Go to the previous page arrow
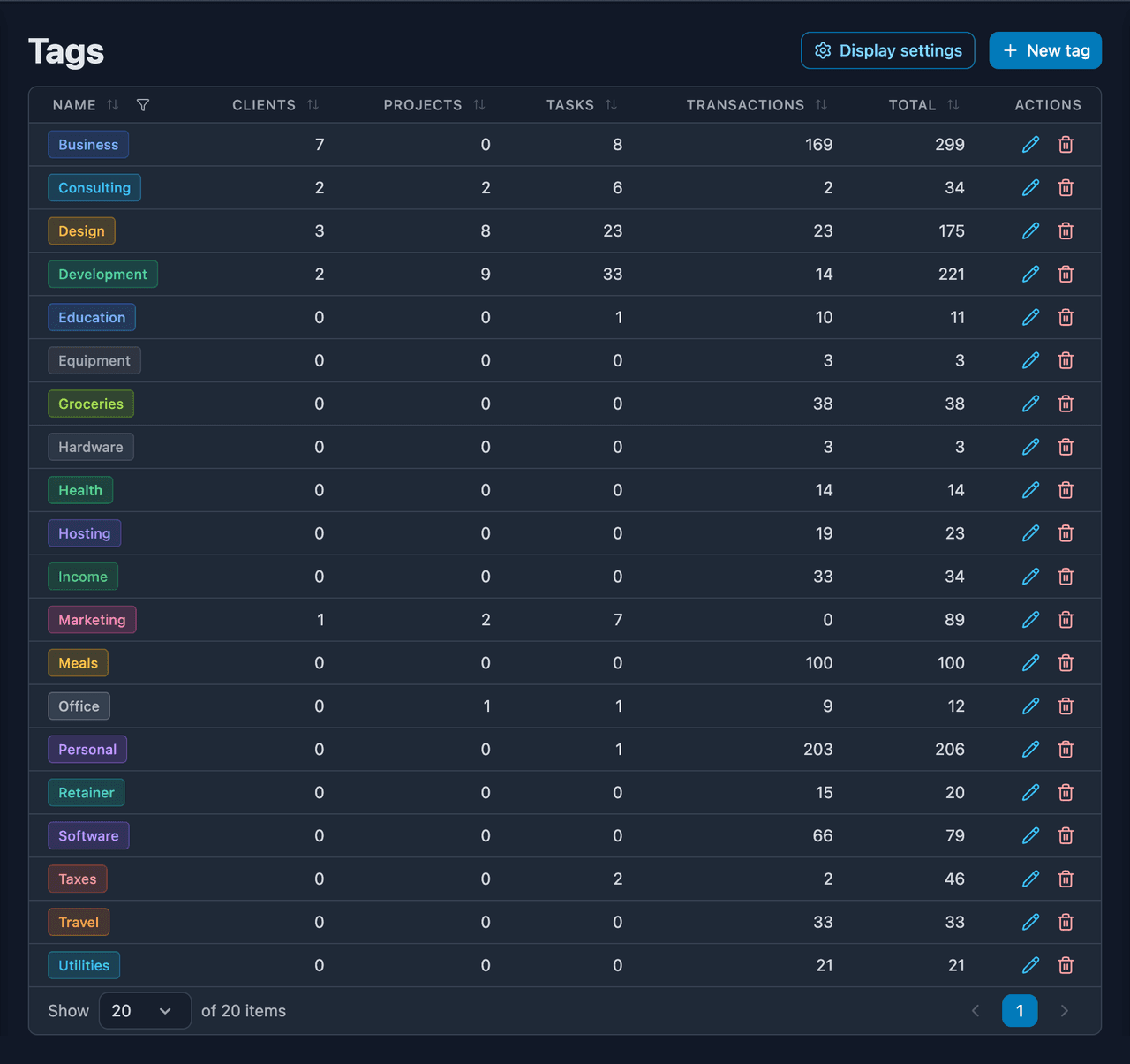 (976, 1011)
